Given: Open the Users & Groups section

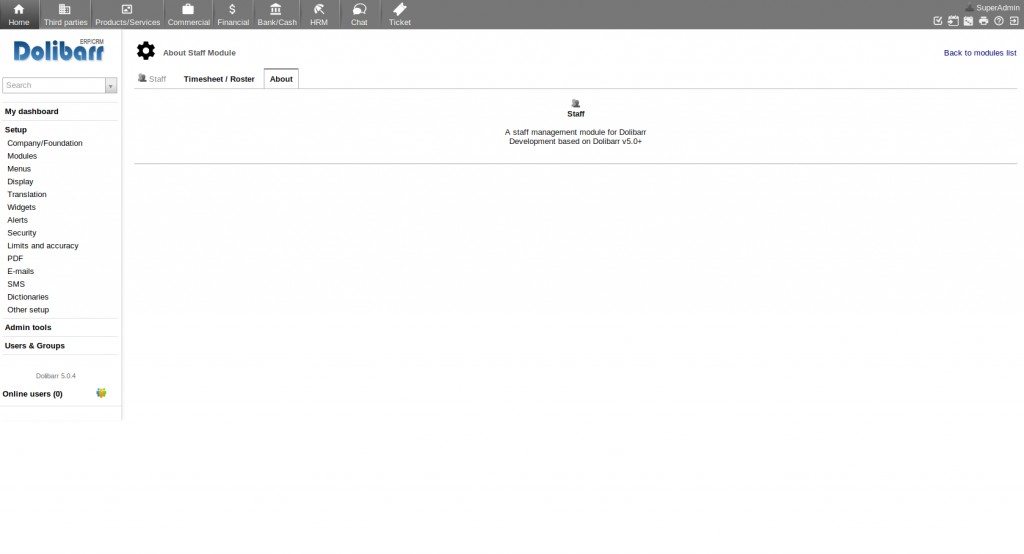Looking at the screenshot, I should 35,346.
